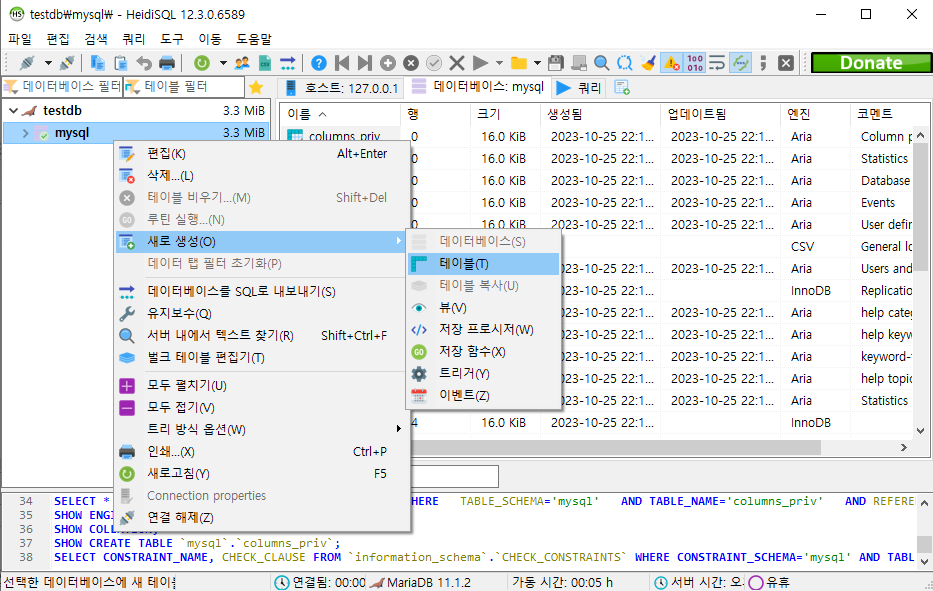Choose 편집(K) in the context menu
The width and height of the screenshot is (933, 591).
tap(262, 154)
